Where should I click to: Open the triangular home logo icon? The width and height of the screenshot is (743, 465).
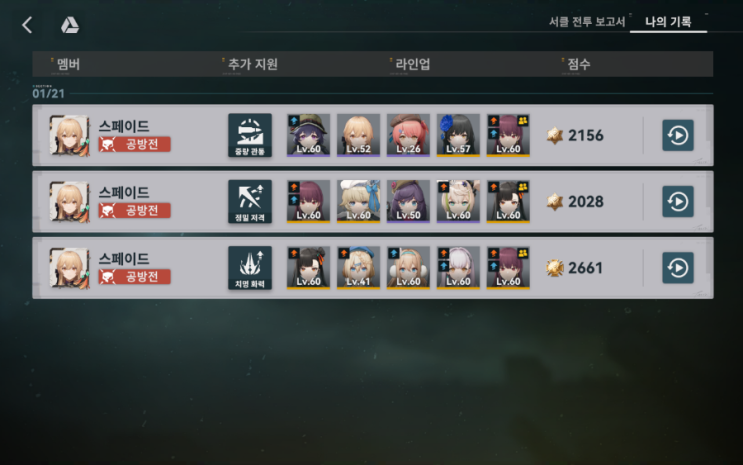tap(70, 25)
